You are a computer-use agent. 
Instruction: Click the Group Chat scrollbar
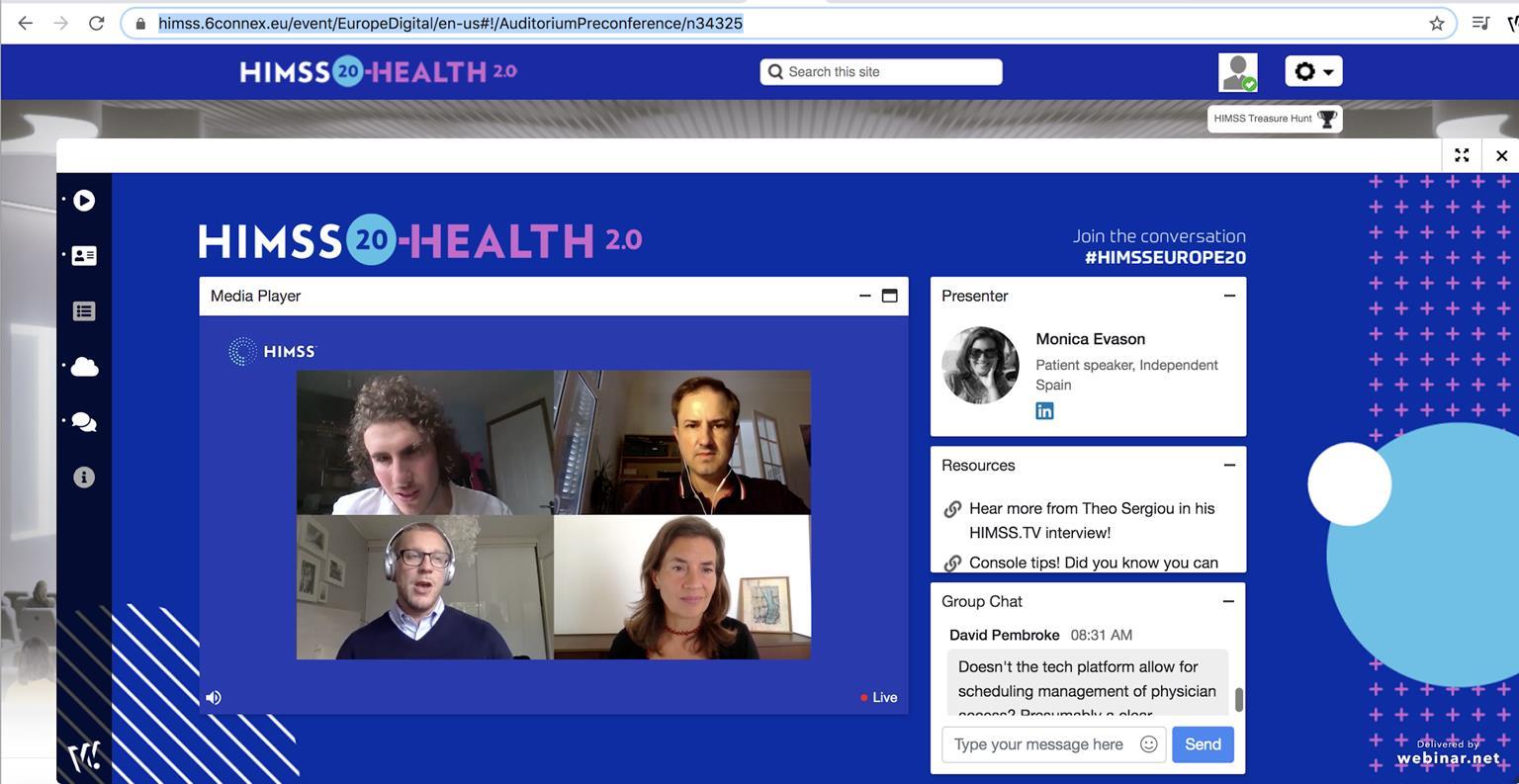click(1238, 700)
